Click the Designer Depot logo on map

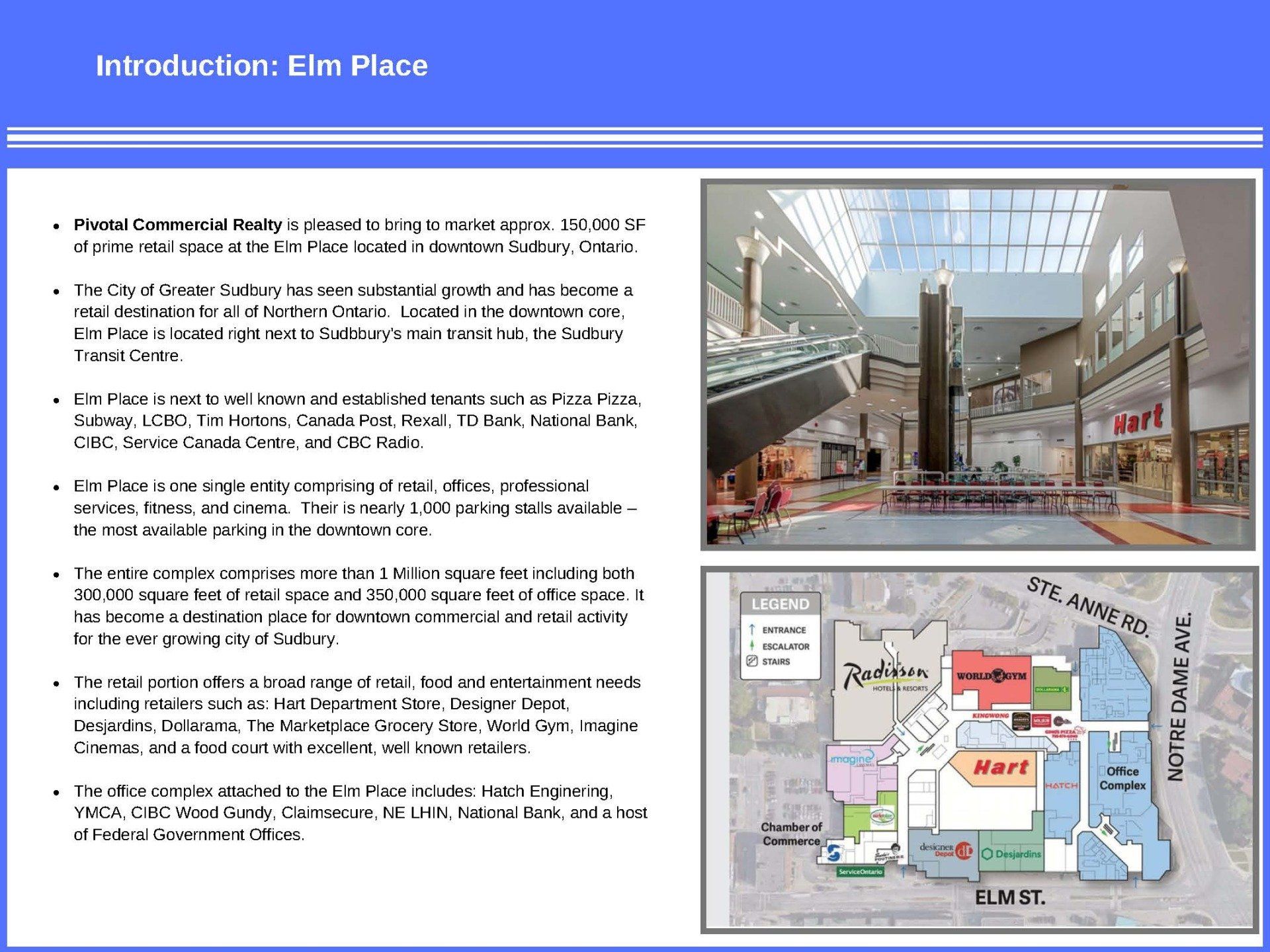(x=946, y=851)
